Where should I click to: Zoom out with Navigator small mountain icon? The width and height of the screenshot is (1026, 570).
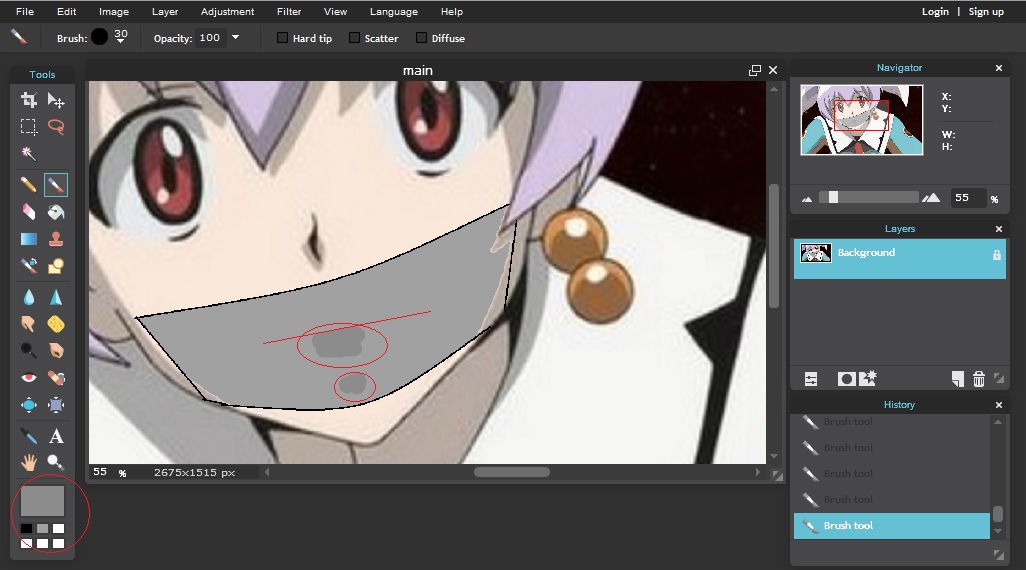pyautogui.click(x=807, y=199)
